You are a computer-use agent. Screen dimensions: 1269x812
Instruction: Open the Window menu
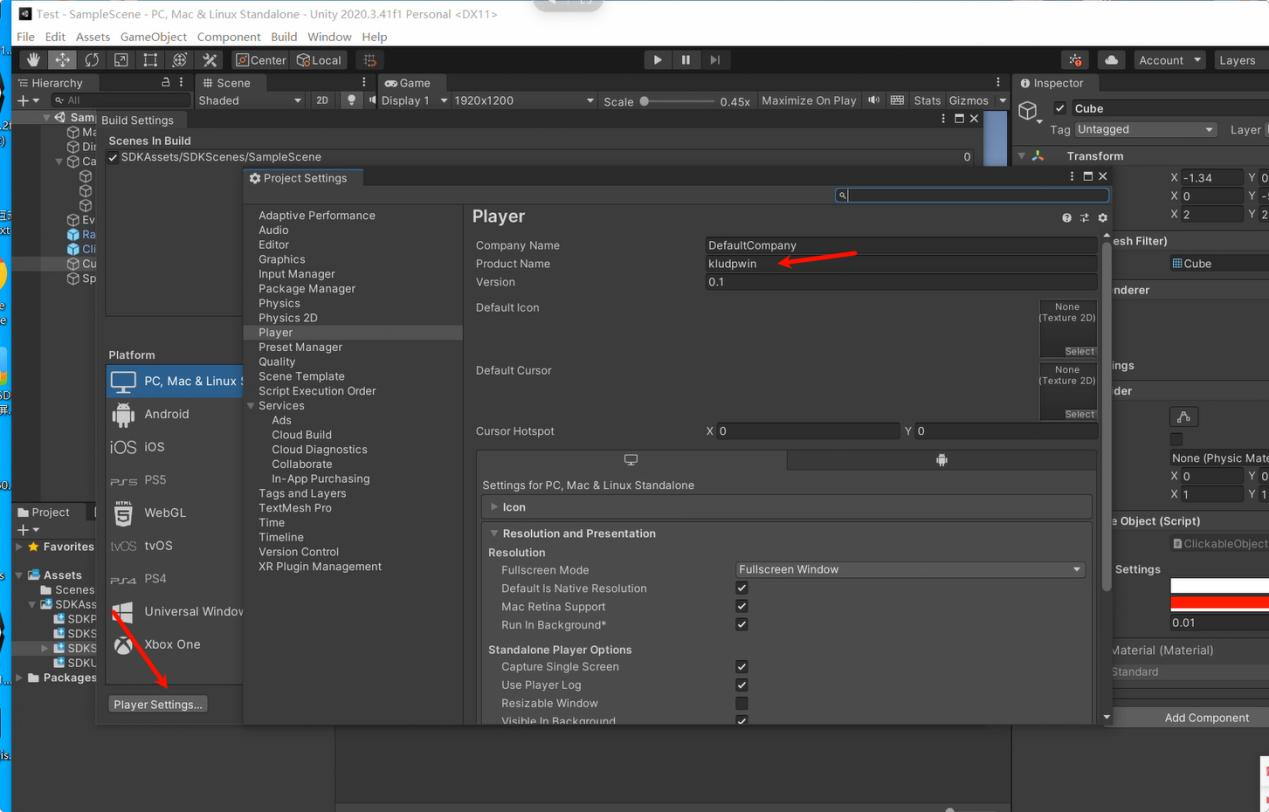click(x=327, y=36)
